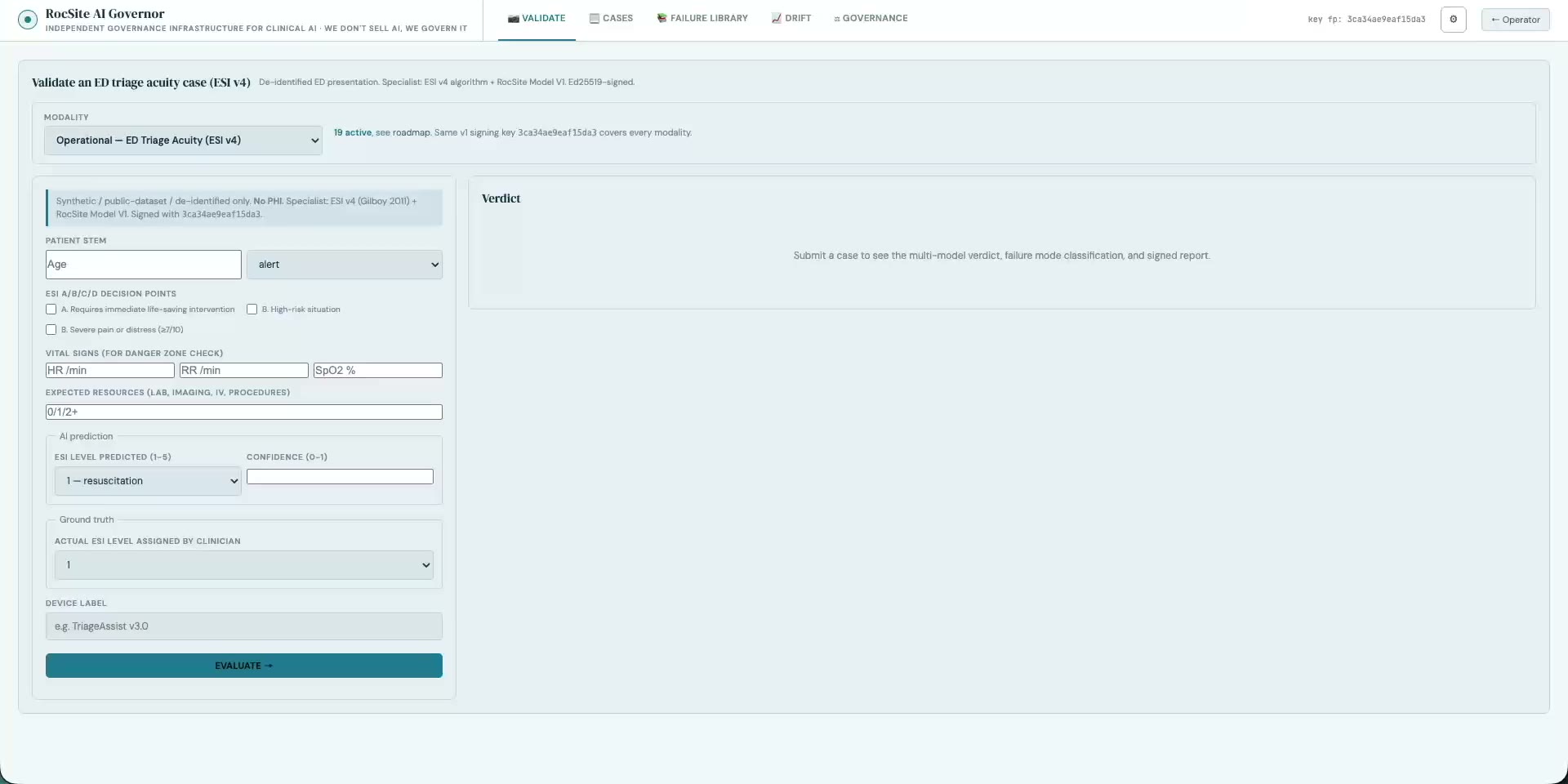Switch to the Governance tab
1568x784 pixels.
871,18
